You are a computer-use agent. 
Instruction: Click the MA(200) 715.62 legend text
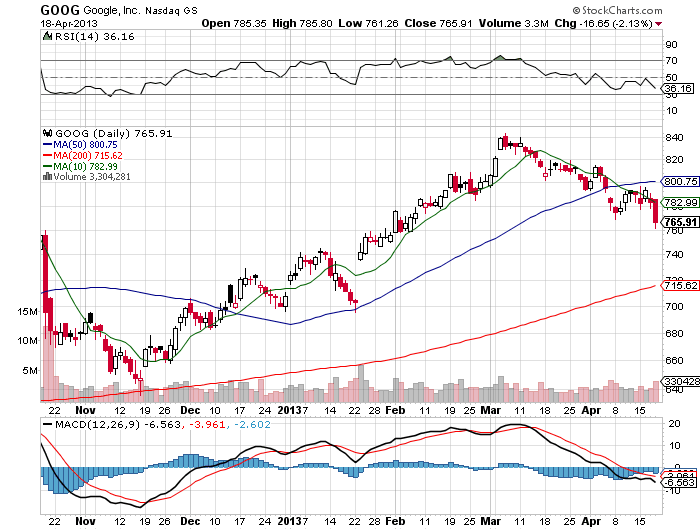pos(88,156)
